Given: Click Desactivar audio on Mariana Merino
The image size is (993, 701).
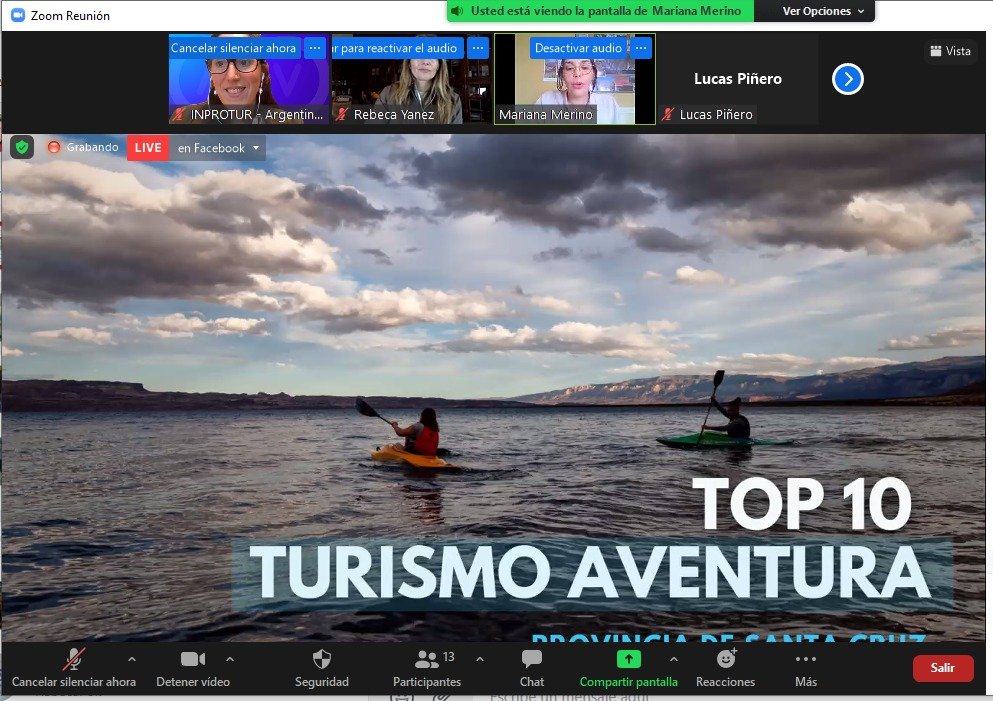Looking at the screenshot, I should (578, 48).
